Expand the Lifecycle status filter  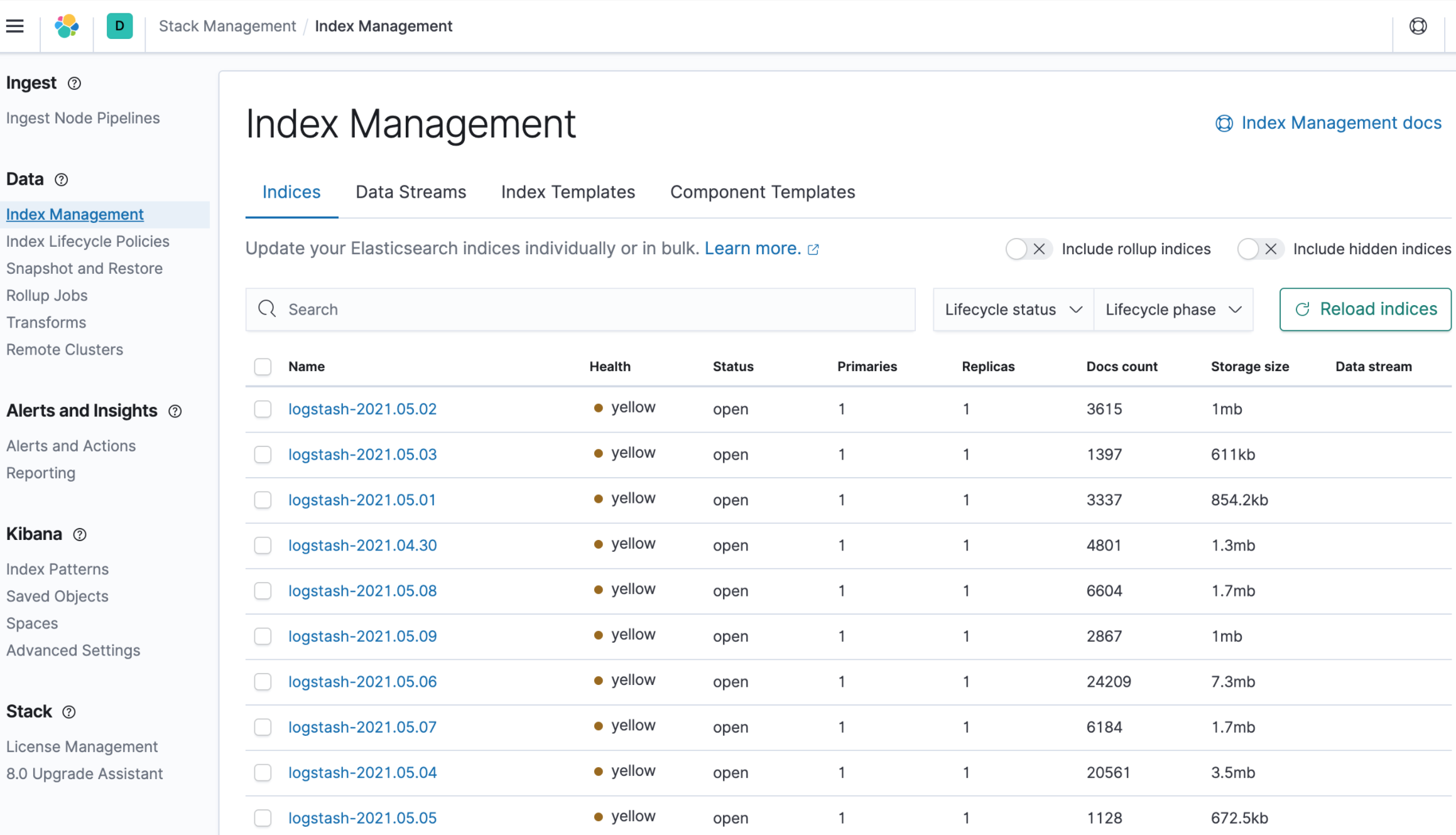point(1013,310)
